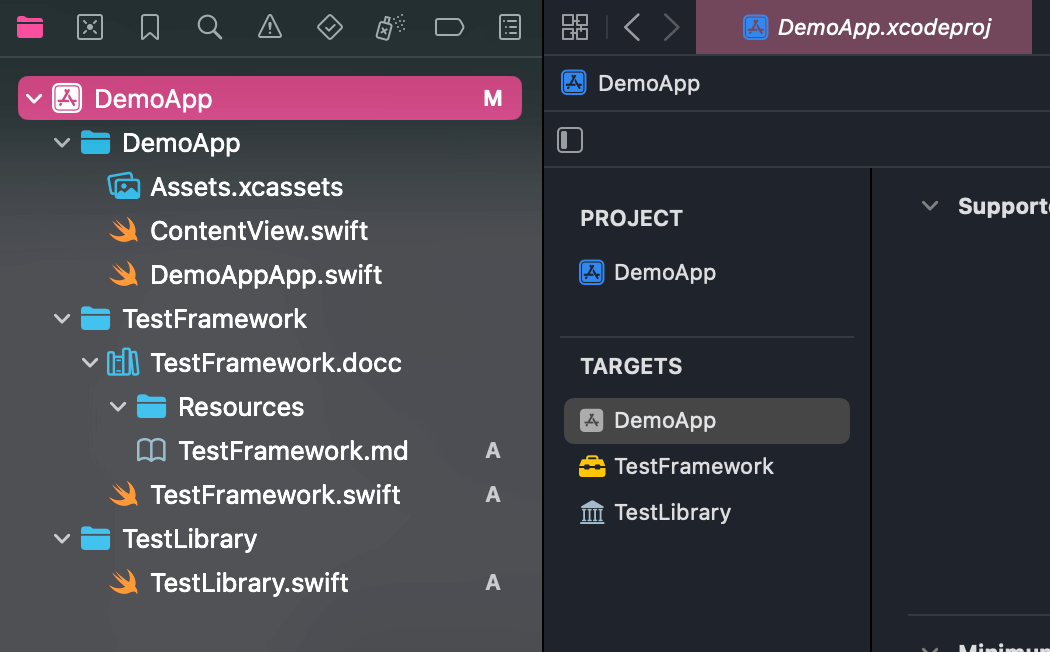This screenshot has width=1050, height=652.
Task: Open the Debug navigator spray icon
Action: tap(390, 27)
